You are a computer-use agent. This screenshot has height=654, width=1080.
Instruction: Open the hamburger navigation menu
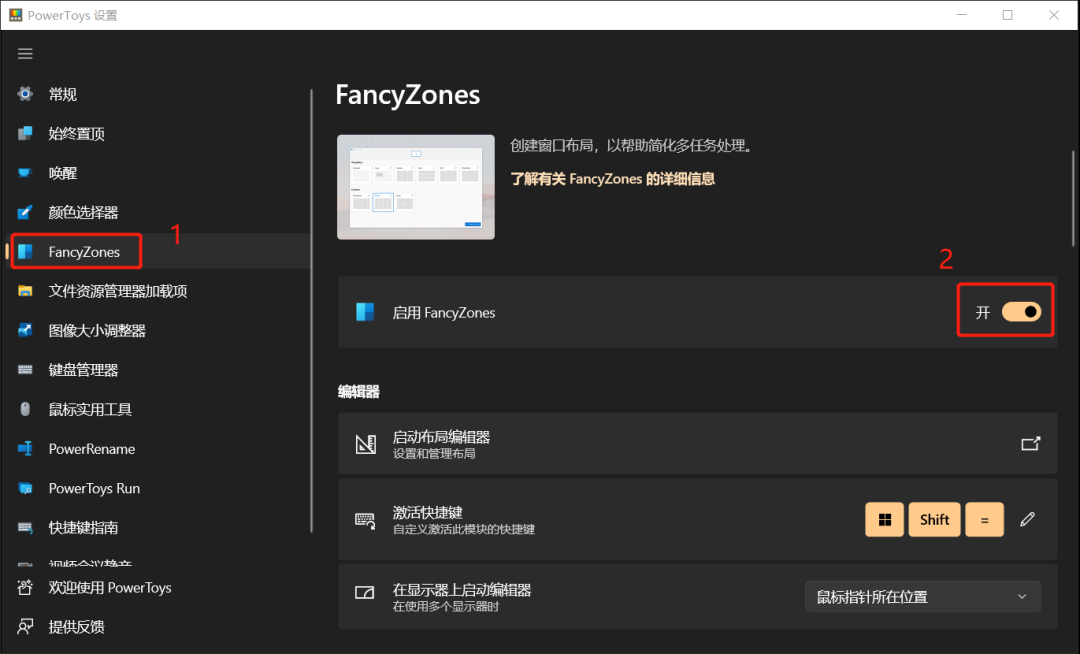point(25,54)
